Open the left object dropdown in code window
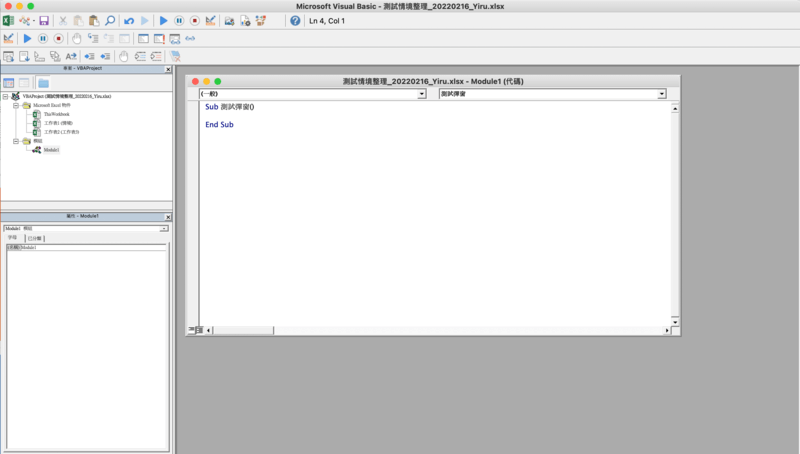 422,94
